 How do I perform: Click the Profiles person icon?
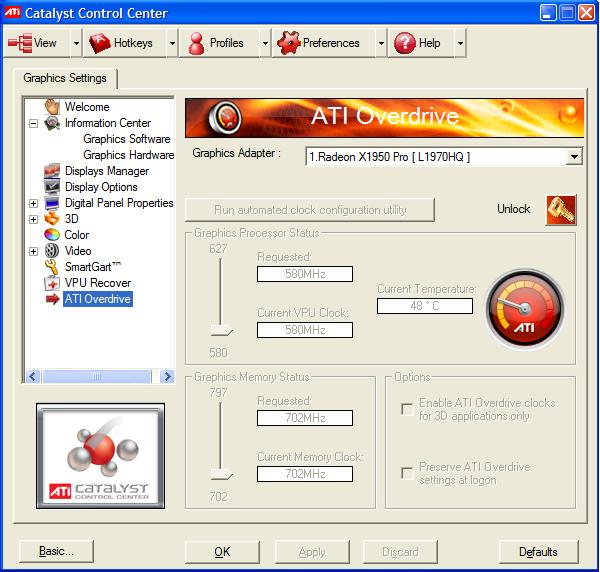tap(196, 43)
